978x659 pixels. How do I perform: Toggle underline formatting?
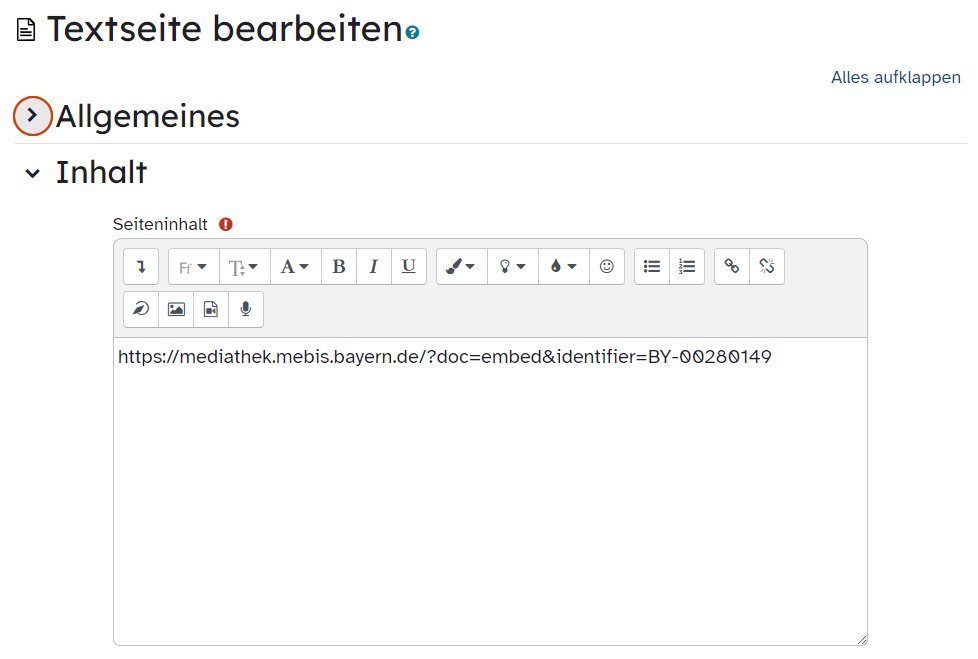pyautogui.click(x=409, y=267)
